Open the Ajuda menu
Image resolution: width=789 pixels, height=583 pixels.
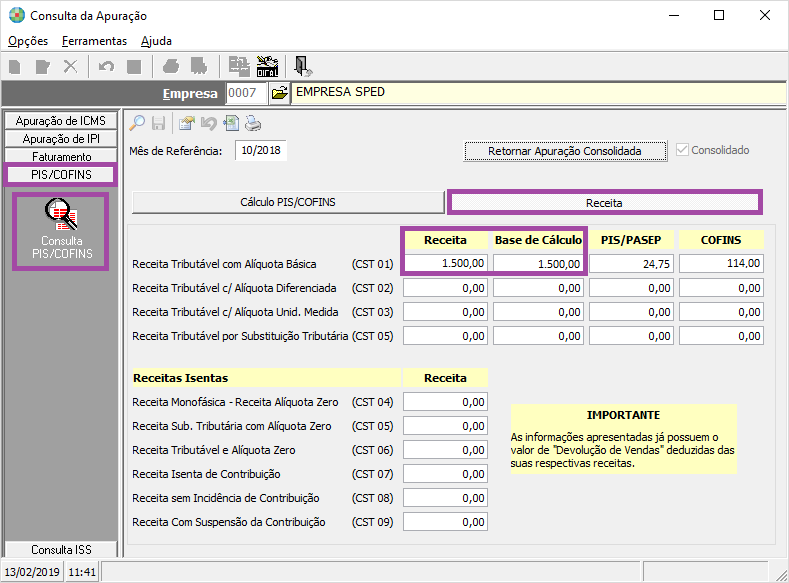pos(156,41)
